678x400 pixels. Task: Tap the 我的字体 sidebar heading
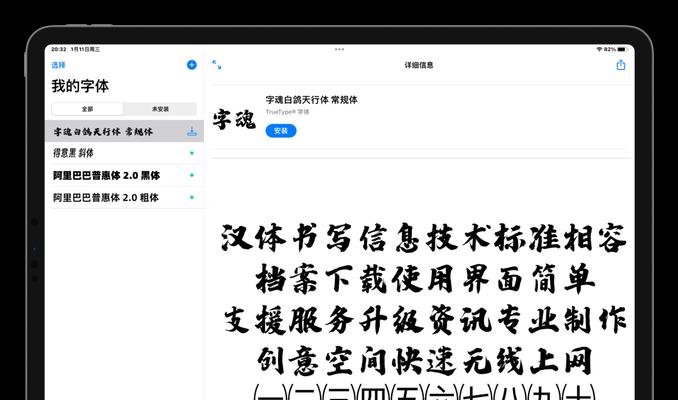[80, 86]
